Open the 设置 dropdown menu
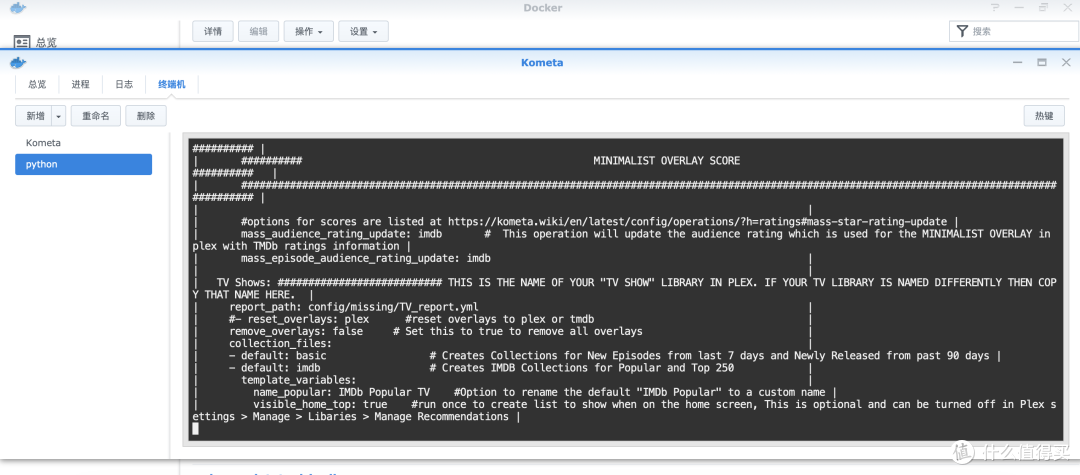This screenshot has height=475, width=1080. pyautogui.click(x=363, y=31)
